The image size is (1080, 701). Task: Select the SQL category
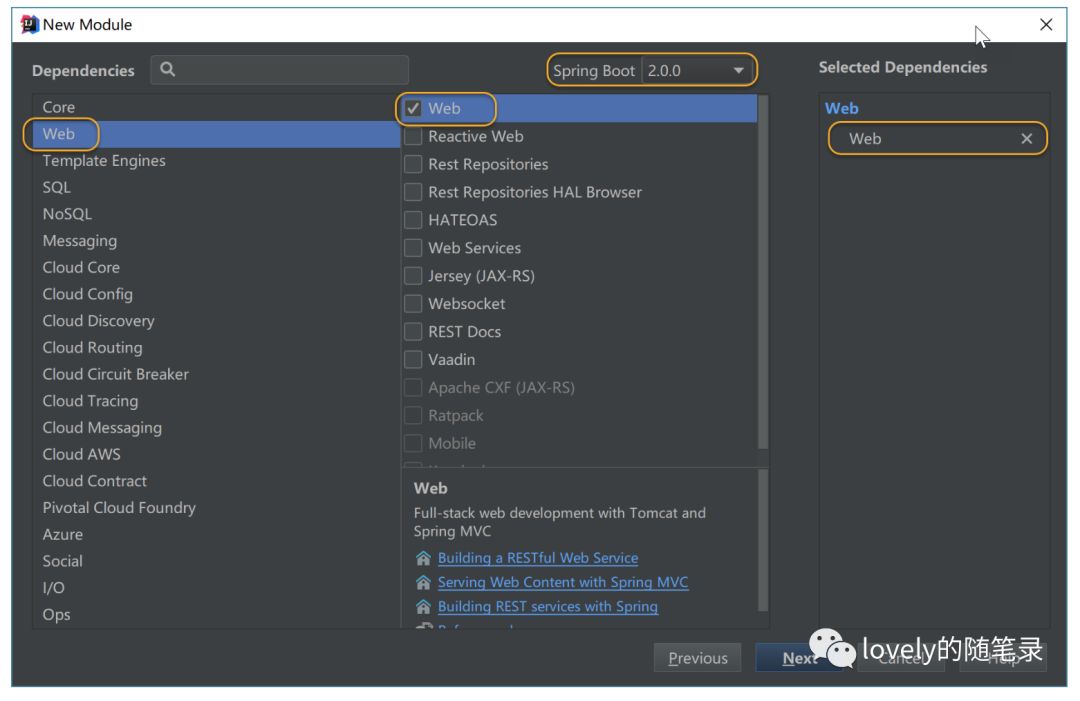tap(216, 187)
